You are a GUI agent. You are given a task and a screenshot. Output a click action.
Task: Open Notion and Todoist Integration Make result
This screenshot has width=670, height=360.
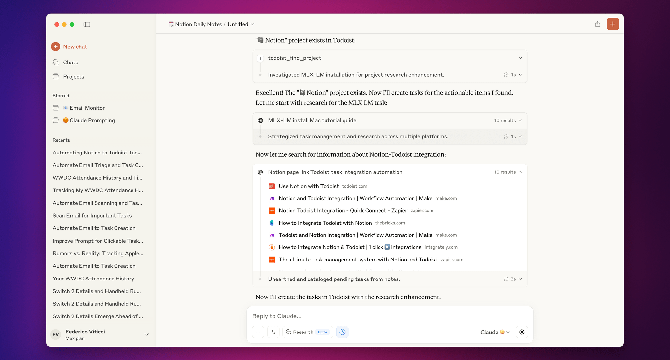pos(363,198)
